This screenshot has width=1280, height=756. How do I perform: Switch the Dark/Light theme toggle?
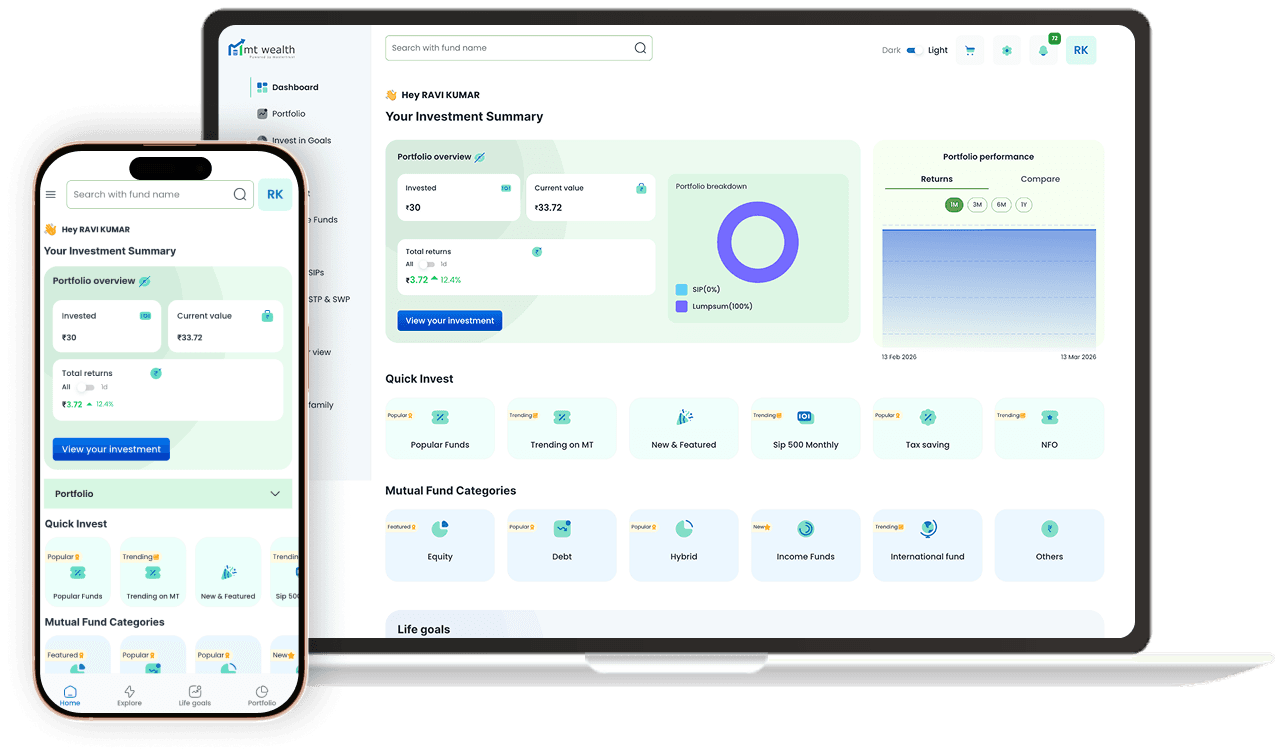(x=914, y=51)
